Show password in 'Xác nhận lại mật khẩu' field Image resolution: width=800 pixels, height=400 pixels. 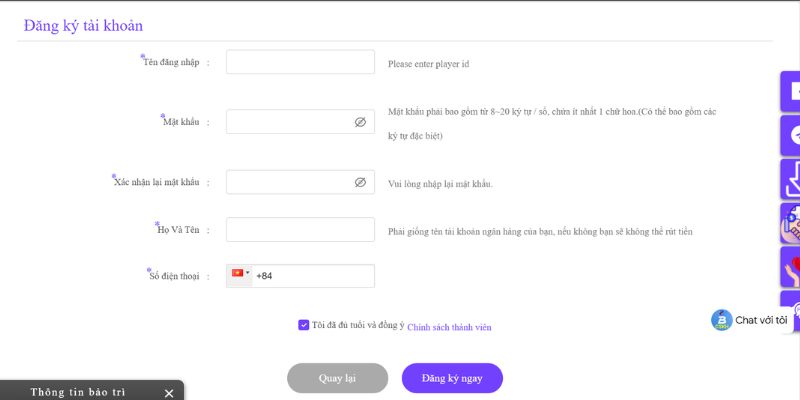click(x=360, y=183)
